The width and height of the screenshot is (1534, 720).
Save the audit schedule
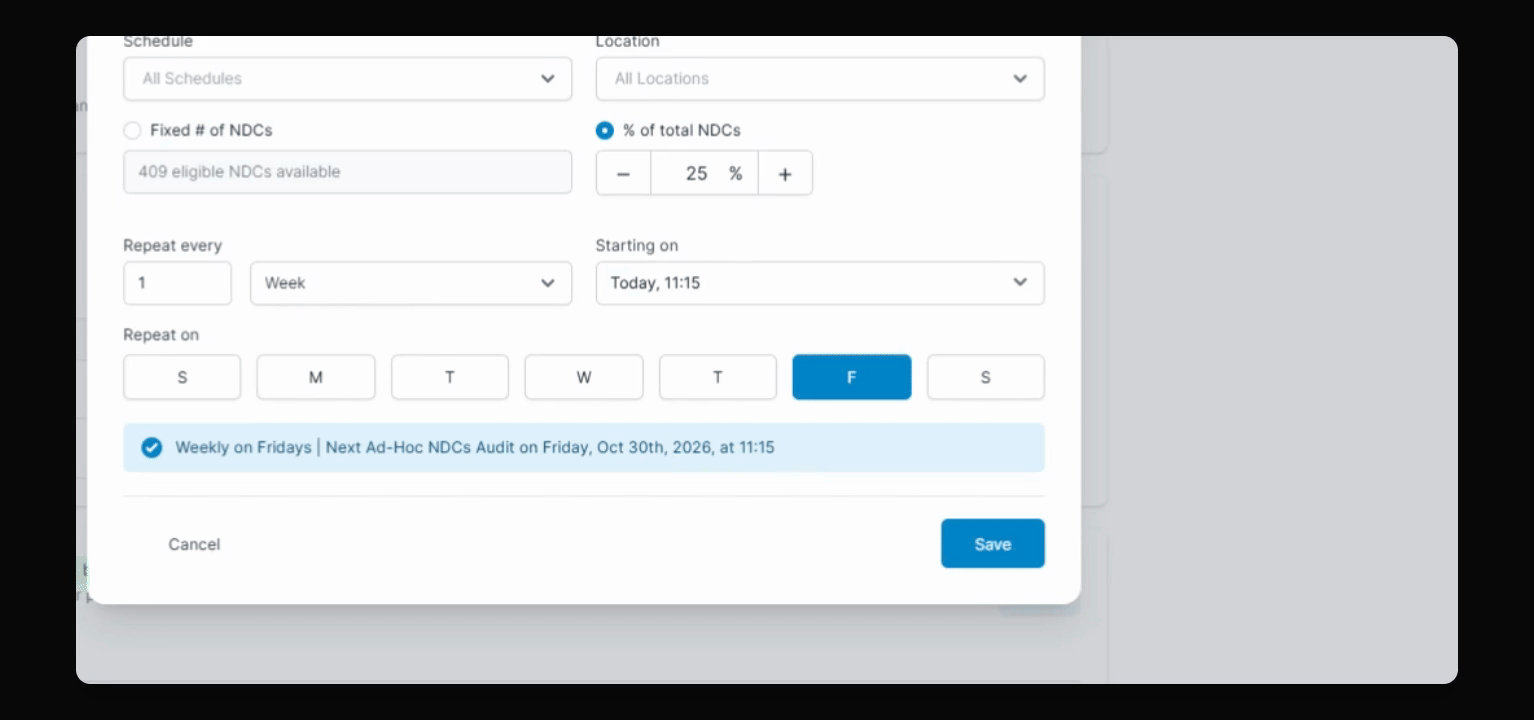coord(993,543)
